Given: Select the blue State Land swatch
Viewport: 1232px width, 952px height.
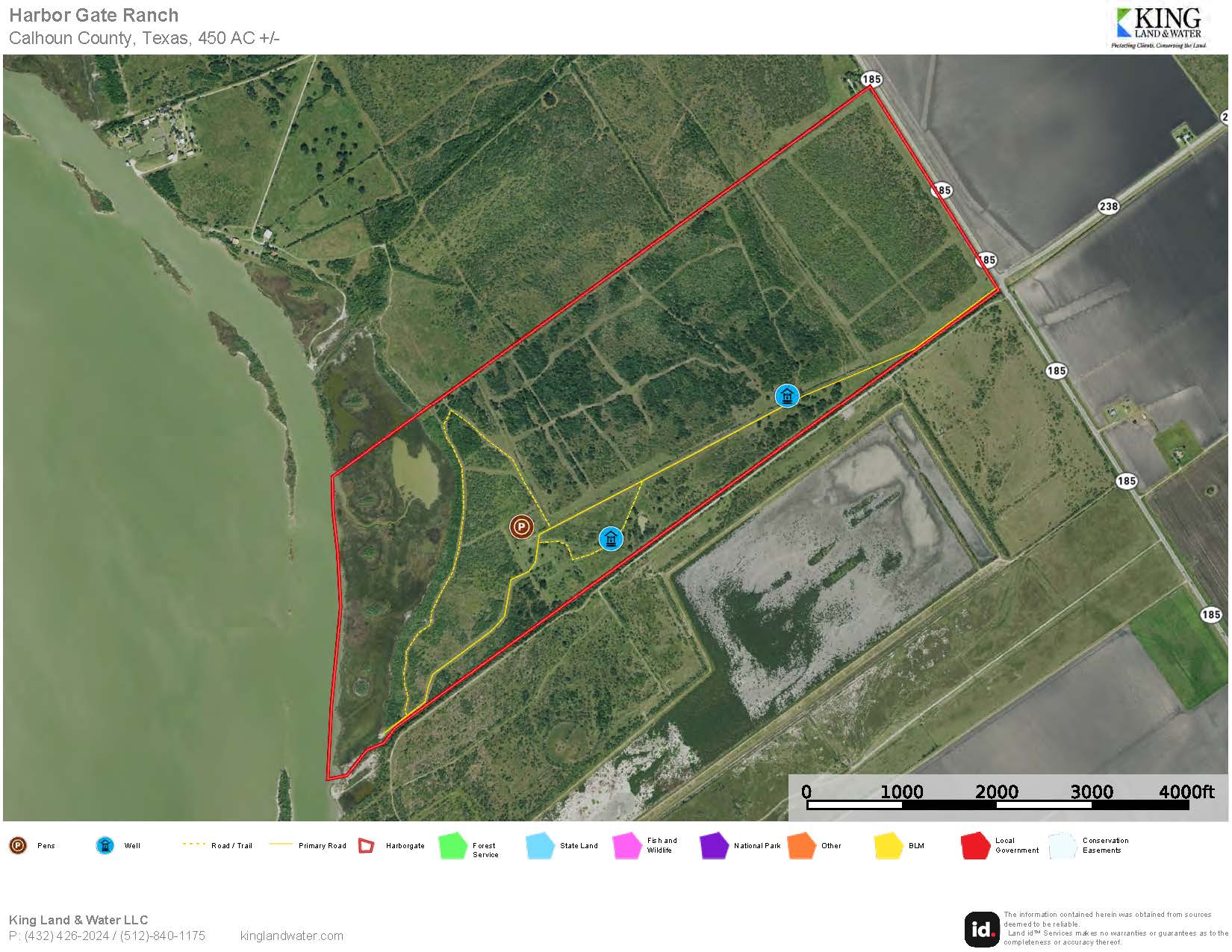Looking at the screenshot, I should (539, 847).
